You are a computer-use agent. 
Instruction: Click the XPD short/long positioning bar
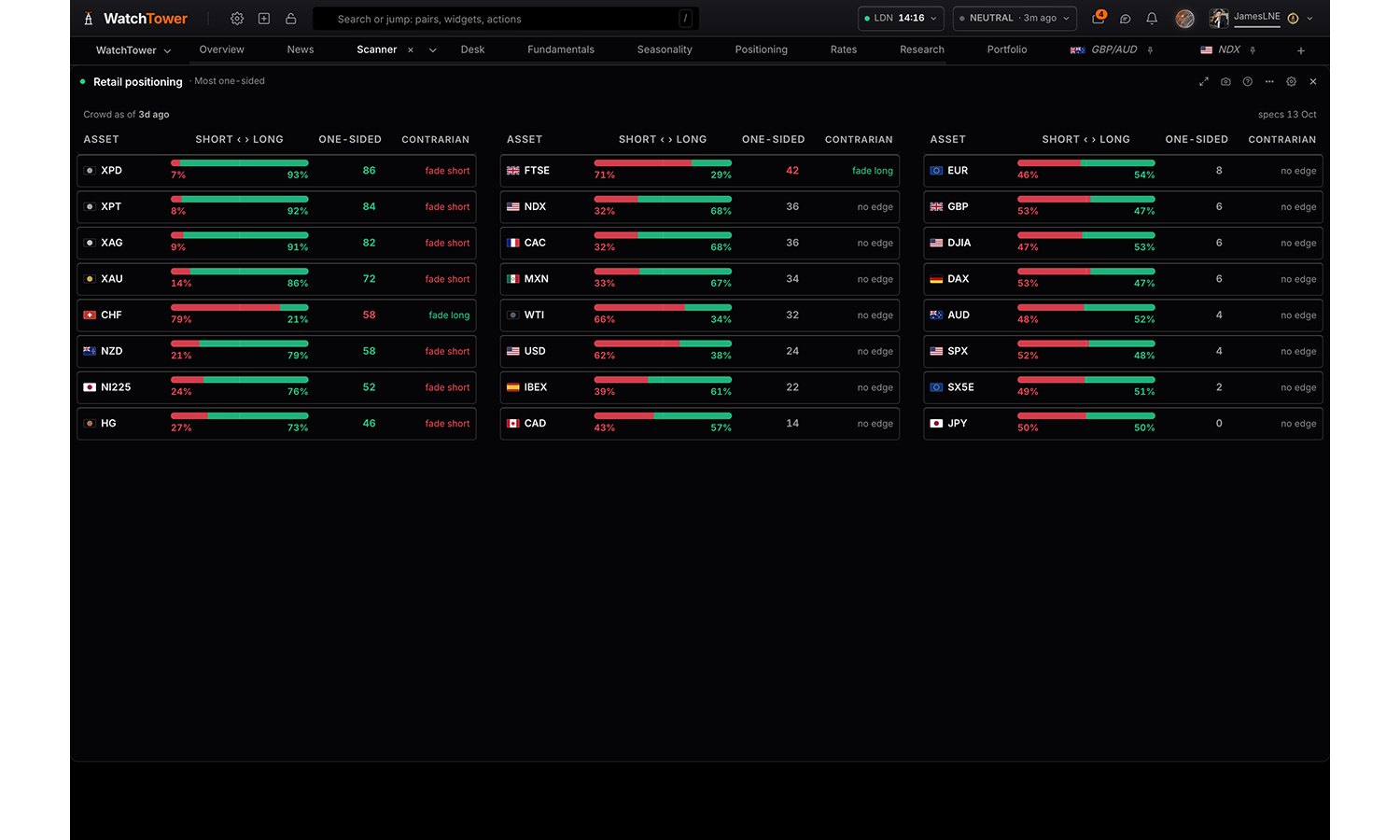tap(240, 163)
